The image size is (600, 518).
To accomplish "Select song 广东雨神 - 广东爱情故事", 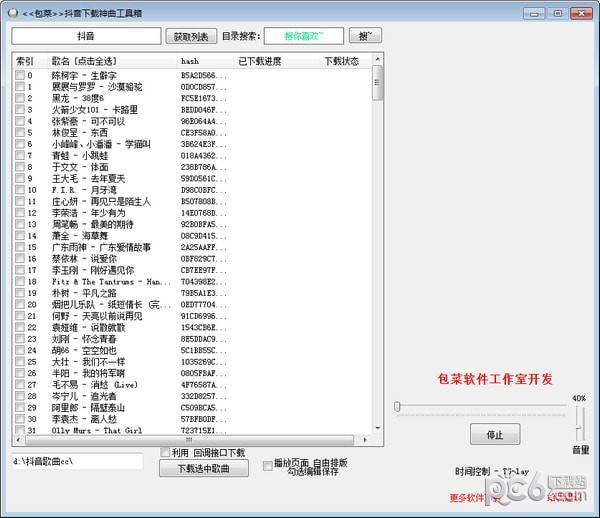I will (101, 247).
